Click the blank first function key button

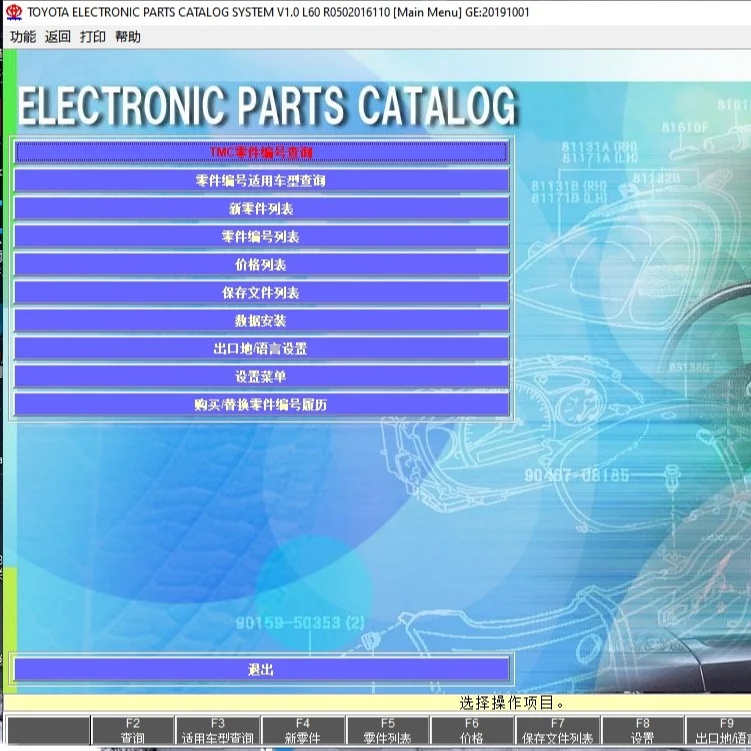(x=48, y=730)
